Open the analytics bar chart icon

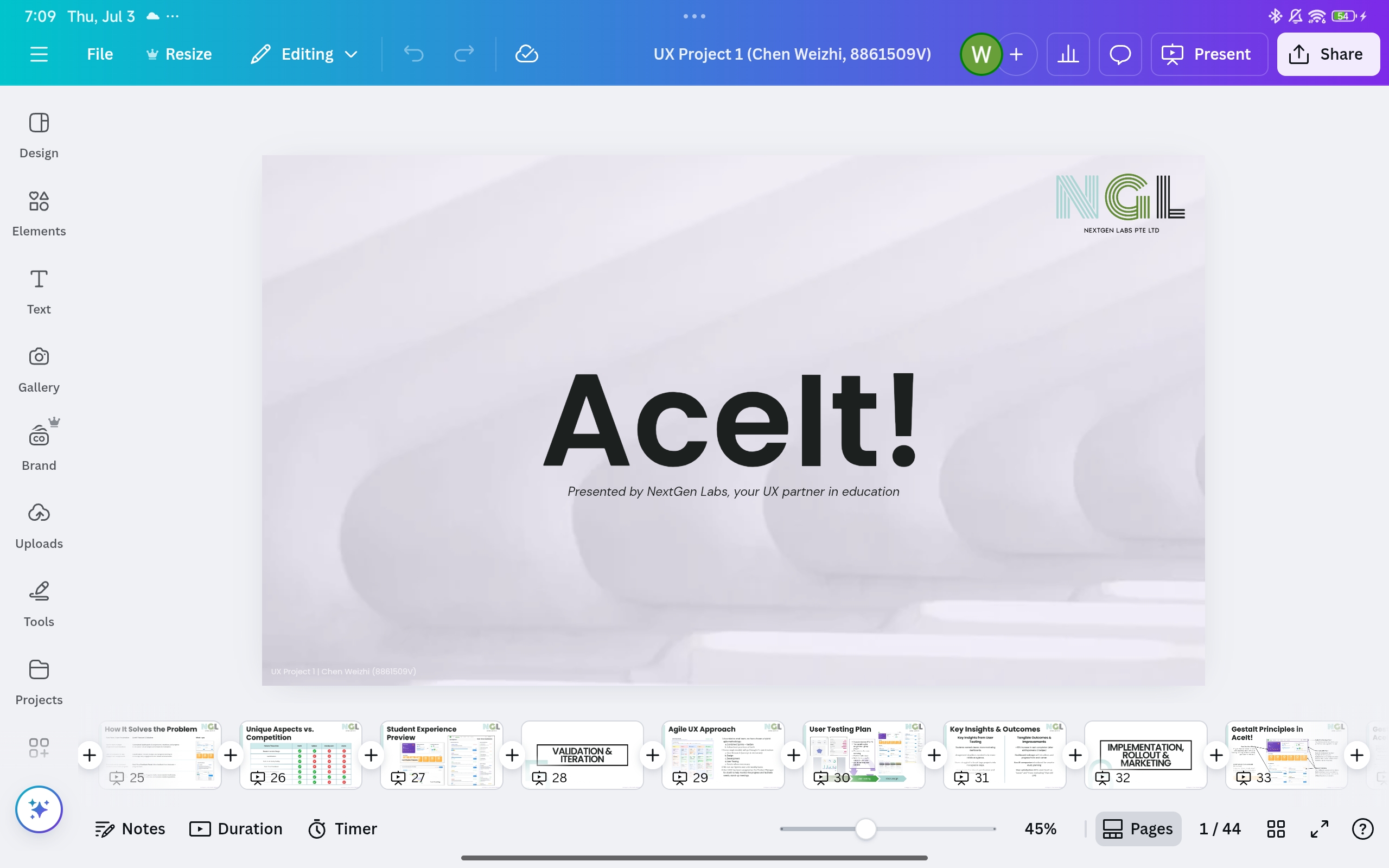[x=1068, y=54]
